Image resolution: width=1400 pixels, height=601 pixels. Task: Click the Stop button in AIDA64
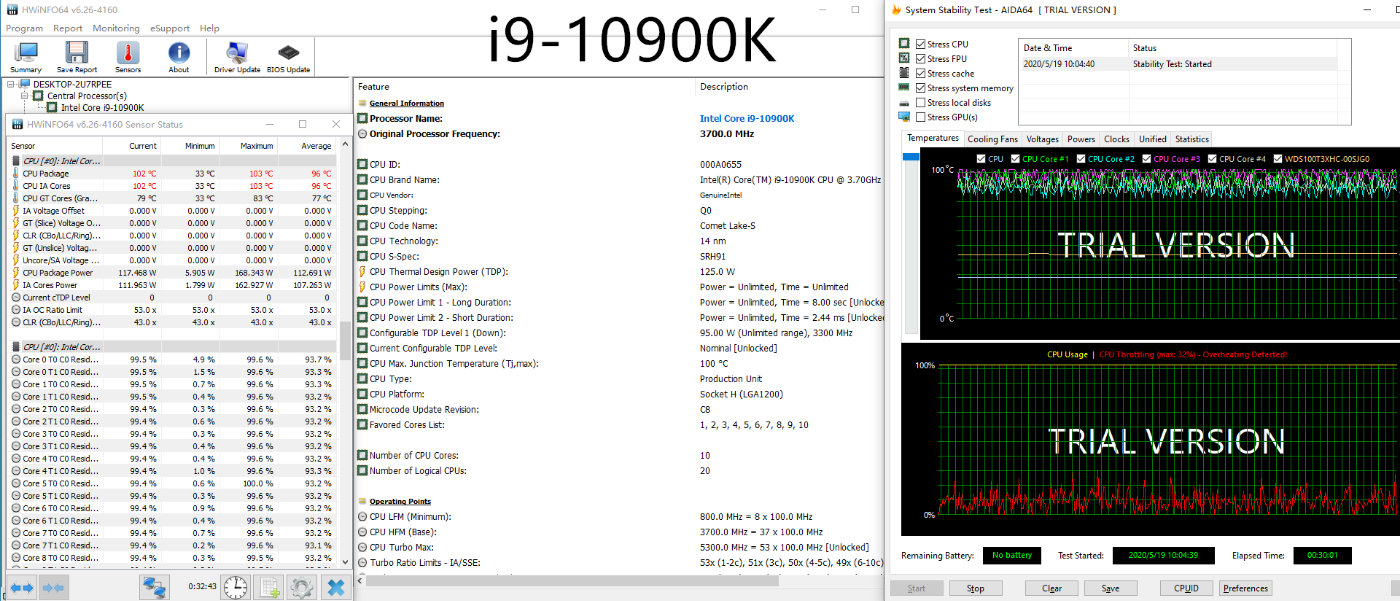(975, 588)
